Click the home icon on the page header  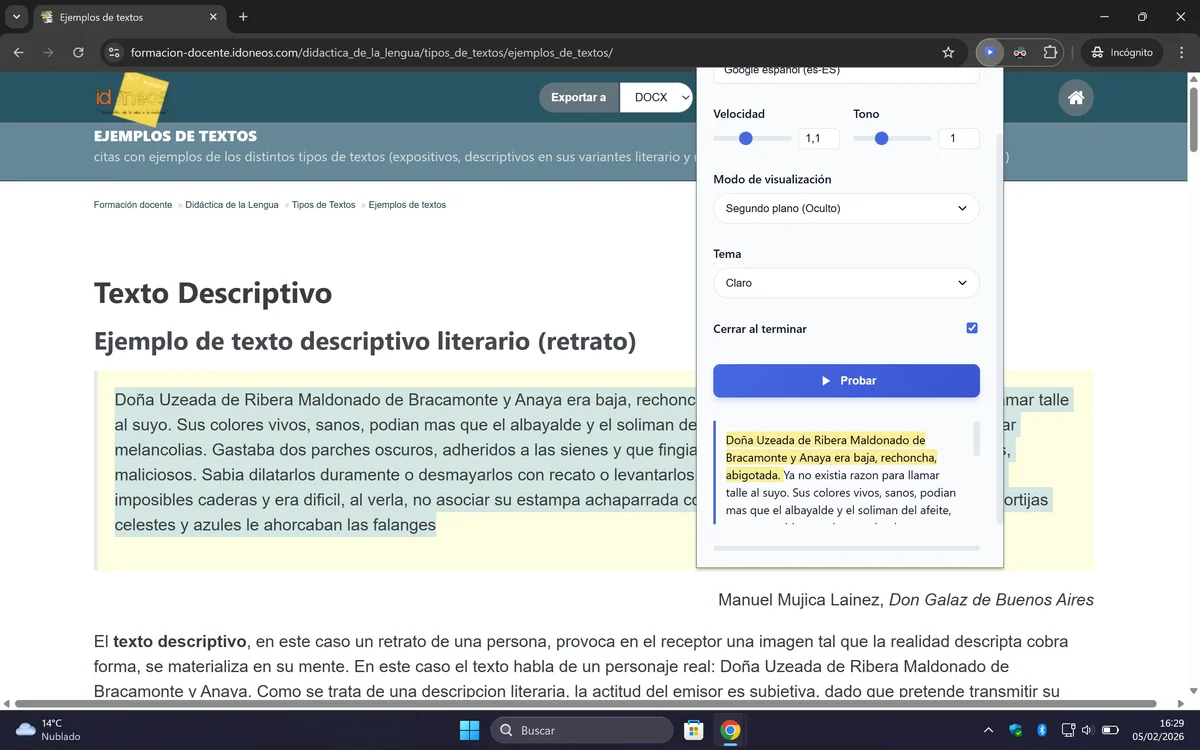click(x=1075, y=97)
